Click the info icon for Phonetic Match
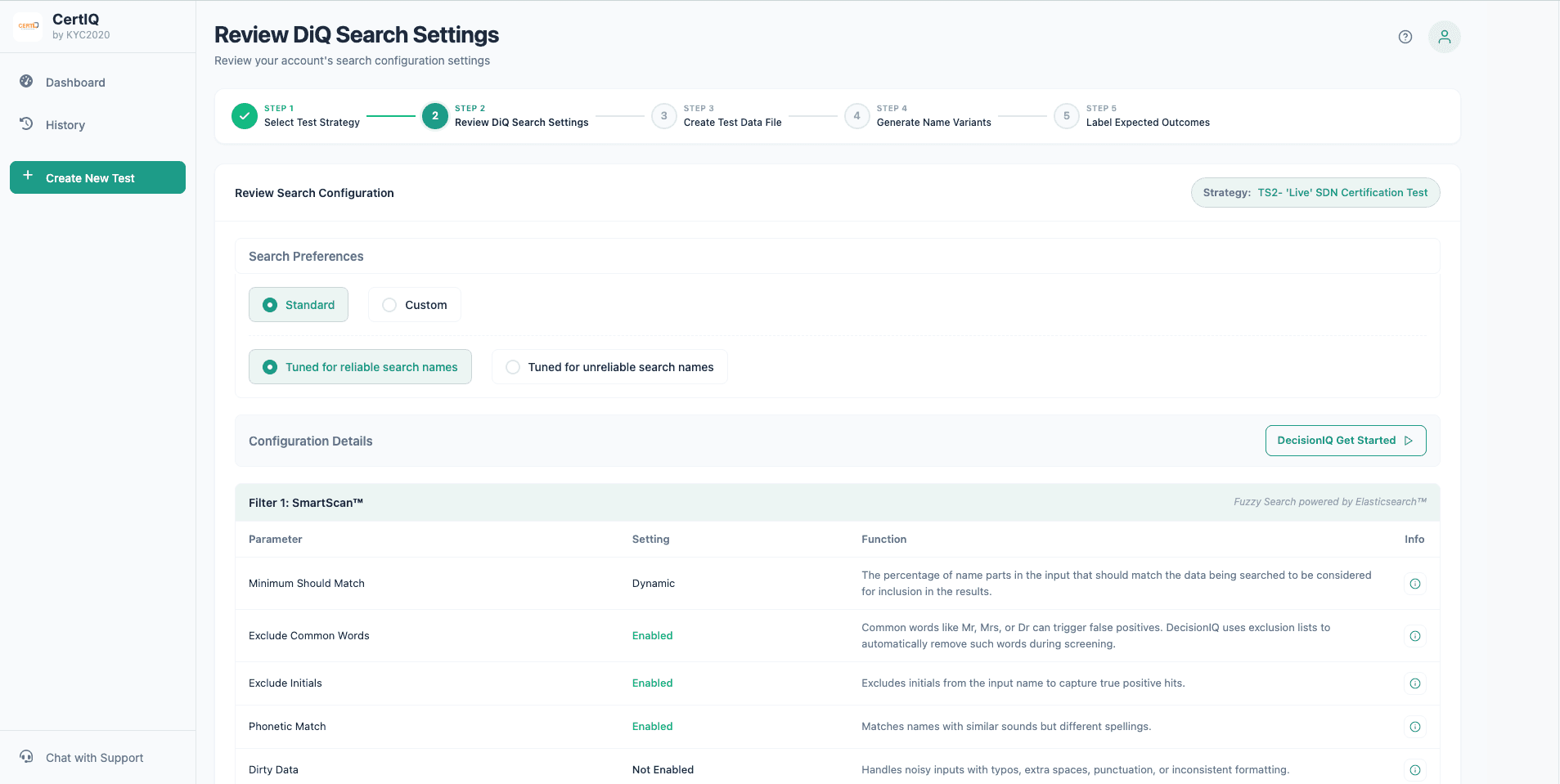The image size is (1560, 784). 1415,726
